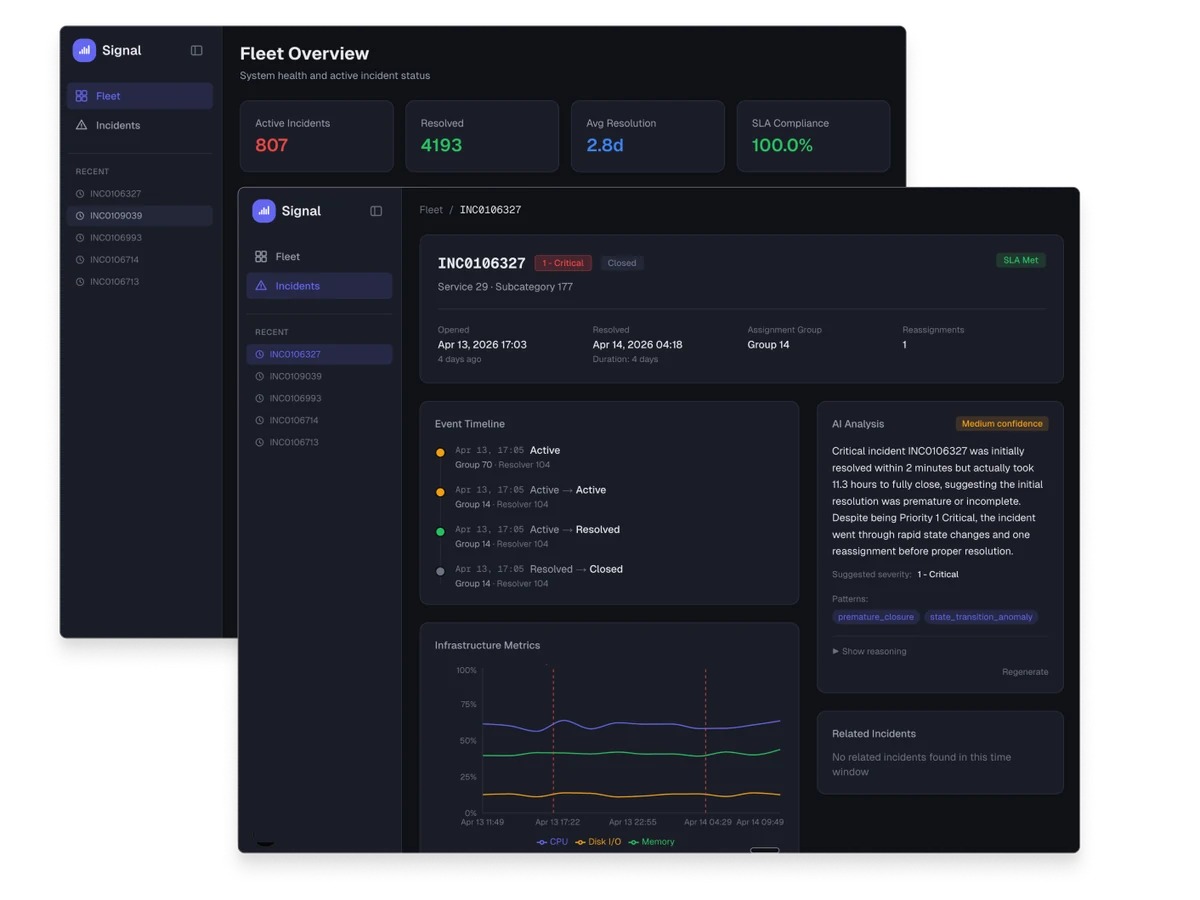Screen dimensions: 1200x900
Task: Click the Signal logo icon in back window
Action: [x=84, y=50]
